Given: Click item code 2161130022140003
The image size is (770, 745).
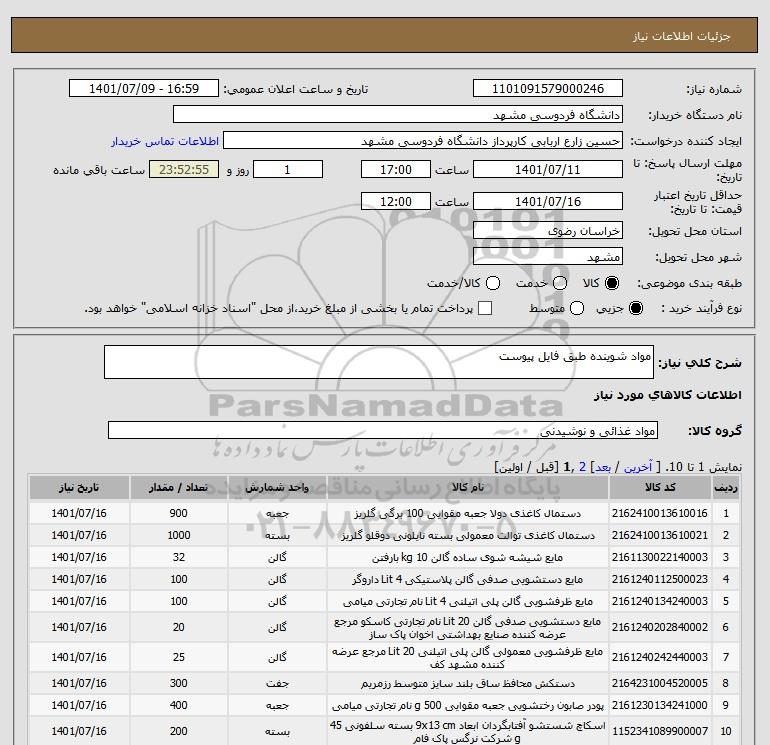Looking at the screenshot, I should [x=660, y=557].
